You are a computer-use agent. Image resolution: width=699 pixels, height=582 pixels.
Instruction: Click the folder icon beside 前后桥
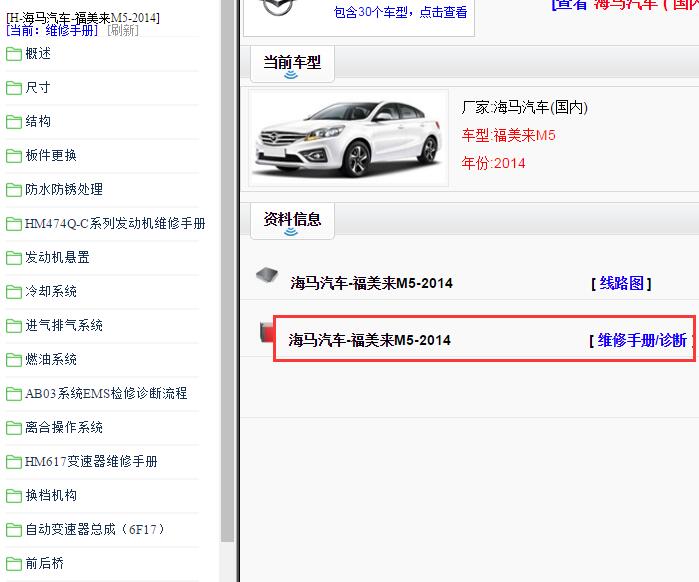click(14, 564)
